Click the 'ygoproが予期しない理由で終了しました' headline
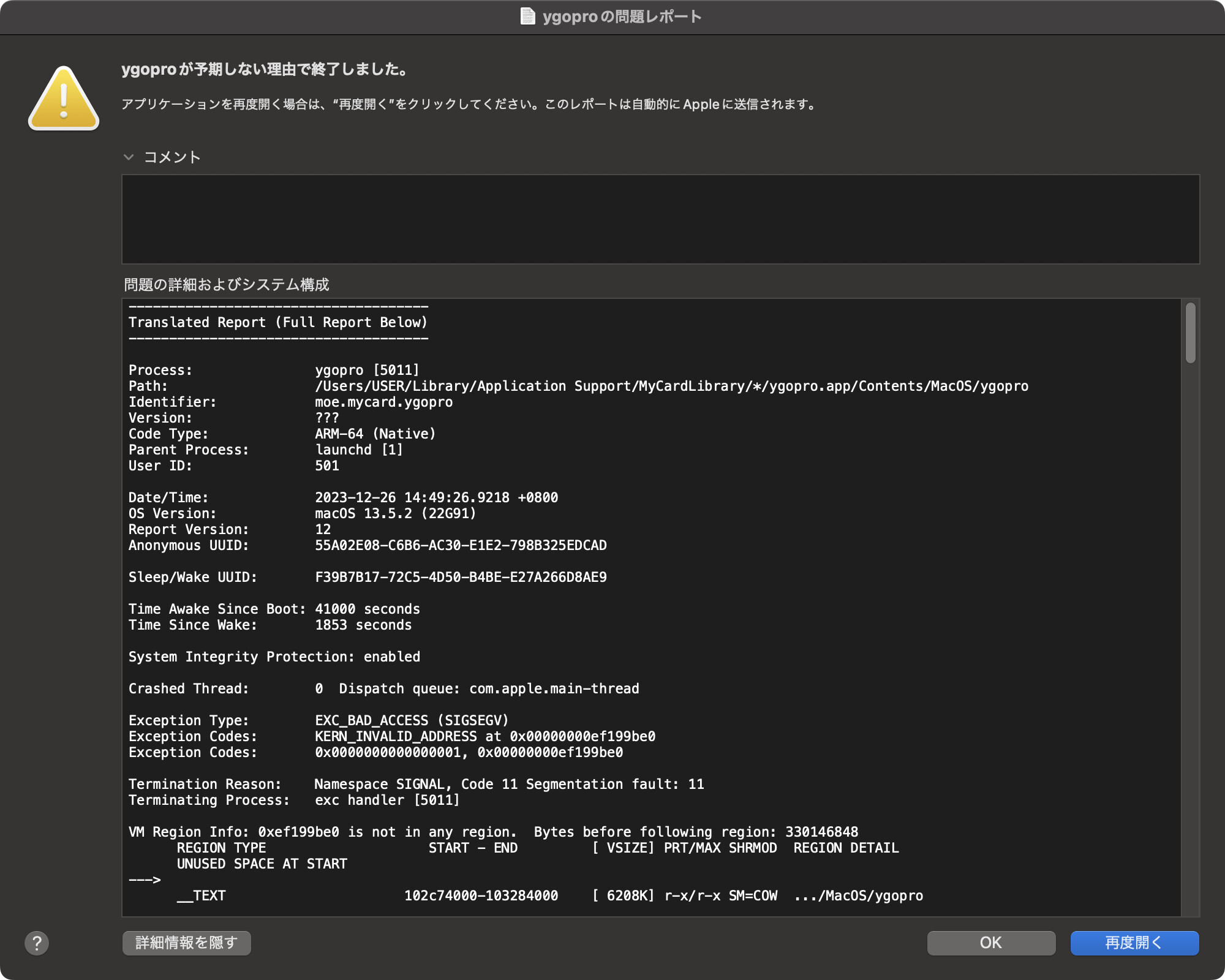Viewport: 1225px width, 980px height. (265, 69)
